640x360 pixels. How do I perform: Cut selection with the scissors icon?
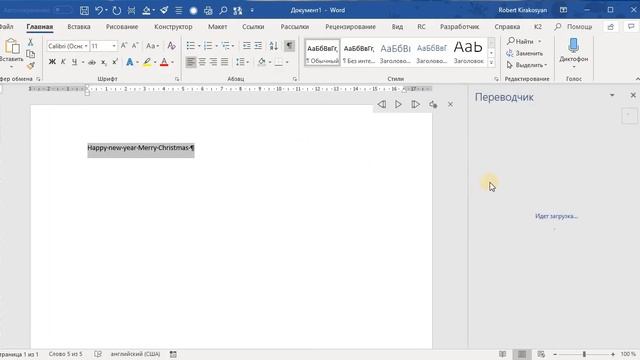(30, 42)
